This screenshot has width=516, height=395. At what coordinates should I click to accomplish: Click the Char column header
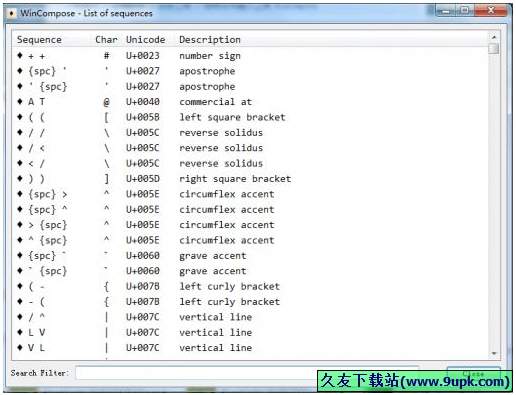[106, 40]
